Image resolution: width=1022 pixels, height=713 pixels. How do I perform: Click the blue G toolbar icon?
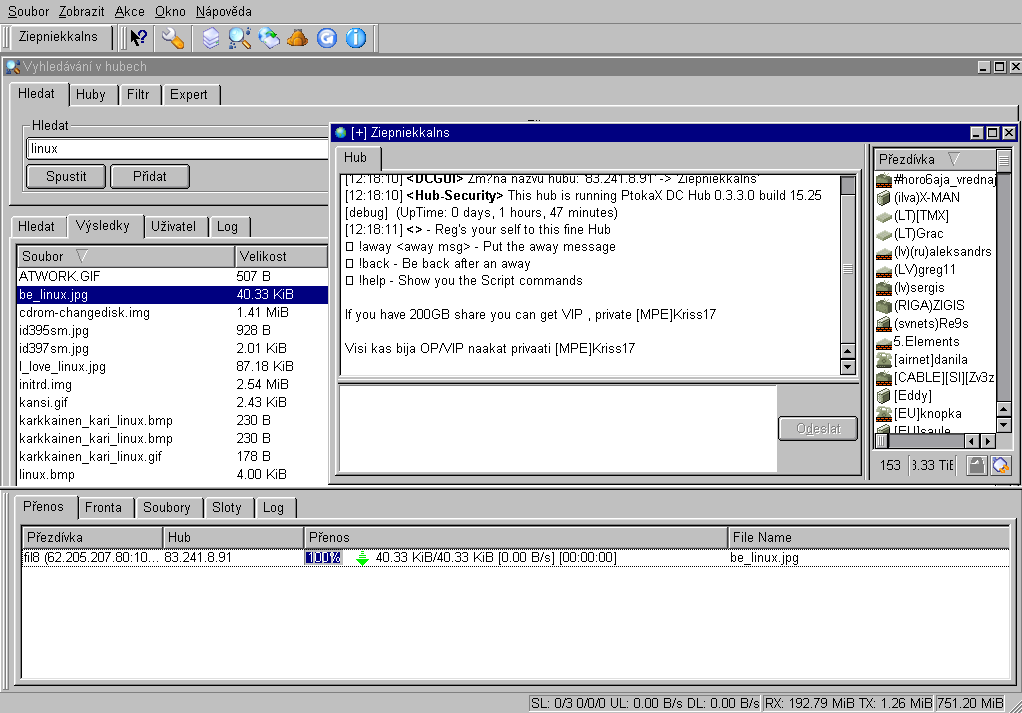point(326,38)
